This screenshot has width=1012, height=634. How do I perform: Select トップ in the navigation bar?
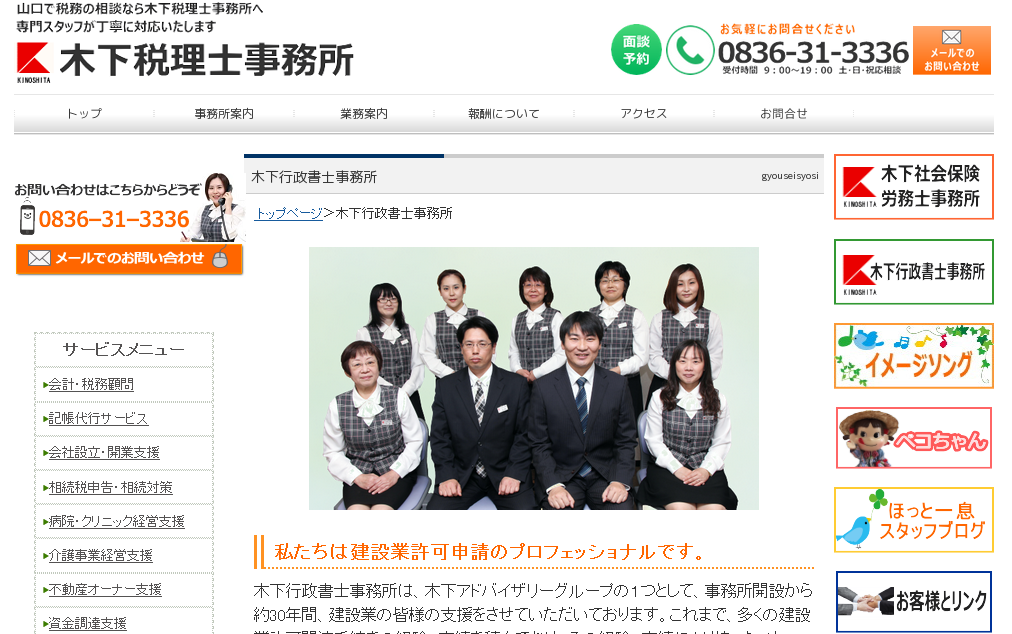(84, 114)
